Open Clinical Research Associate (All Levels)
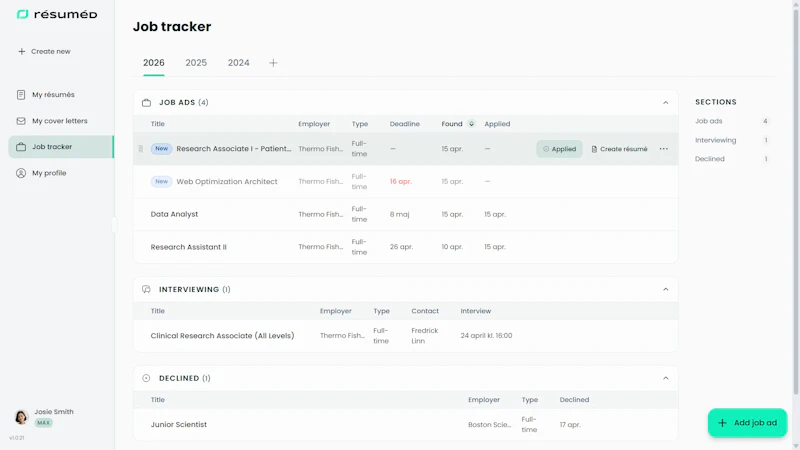The width and height of the screenshot is (800, 450). pyautogui.click(x=222, y=336)
